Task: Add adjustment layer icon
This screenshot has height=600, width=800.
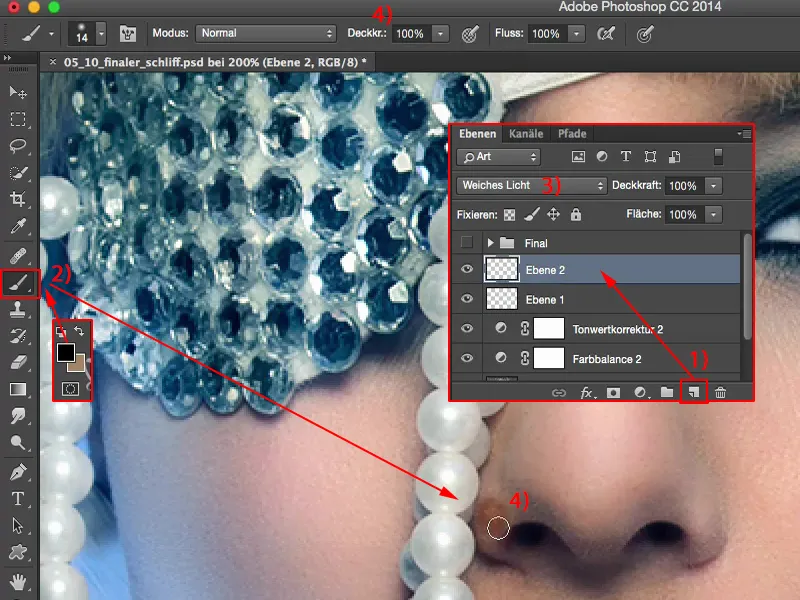Action: (x=640, y=392)
